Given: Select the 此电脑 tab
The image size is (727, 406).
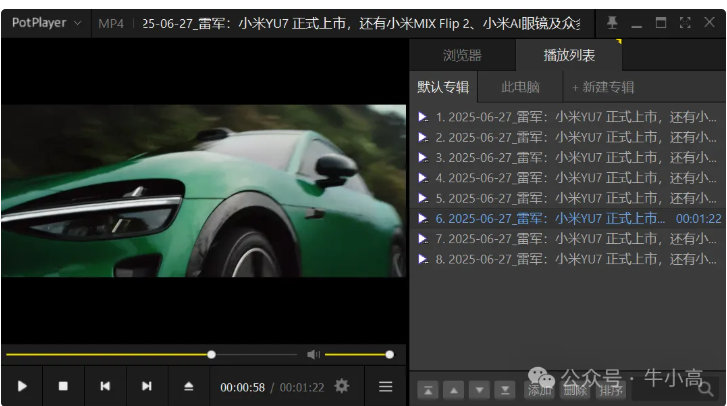Looking at the screenshot, I should 520,87.
